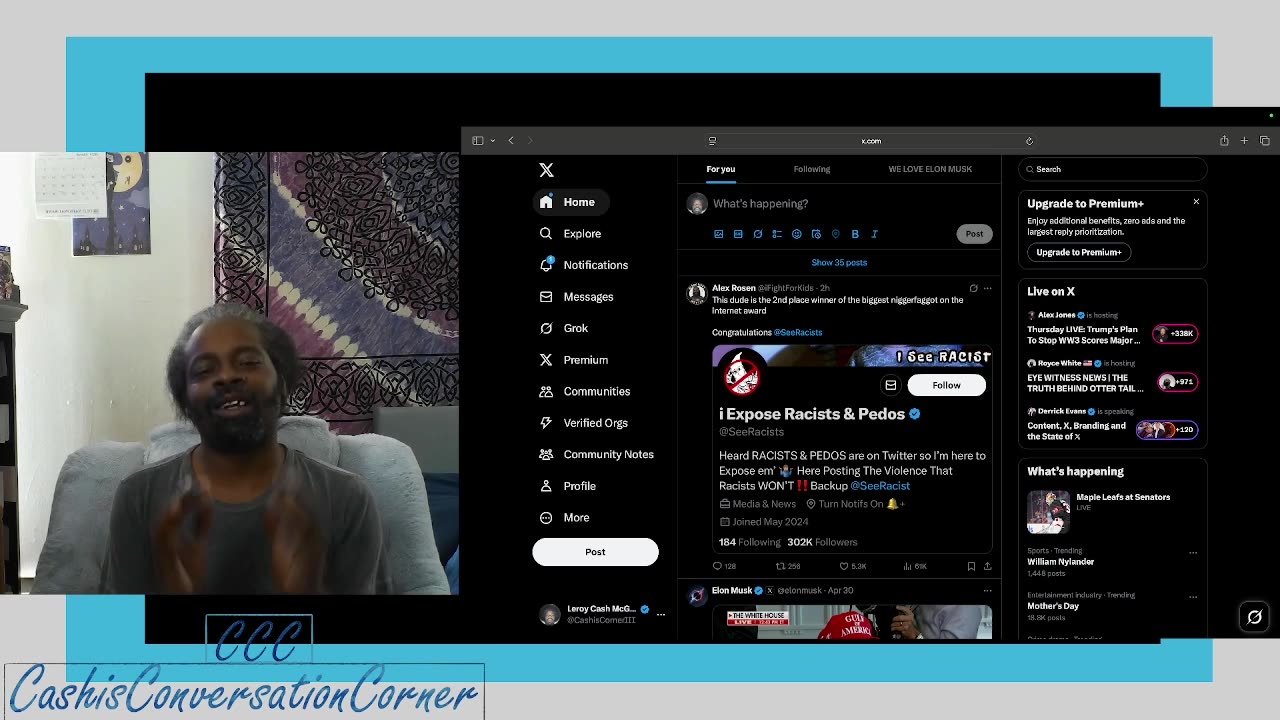Open emoji picker in composer

tap(797, 234)
